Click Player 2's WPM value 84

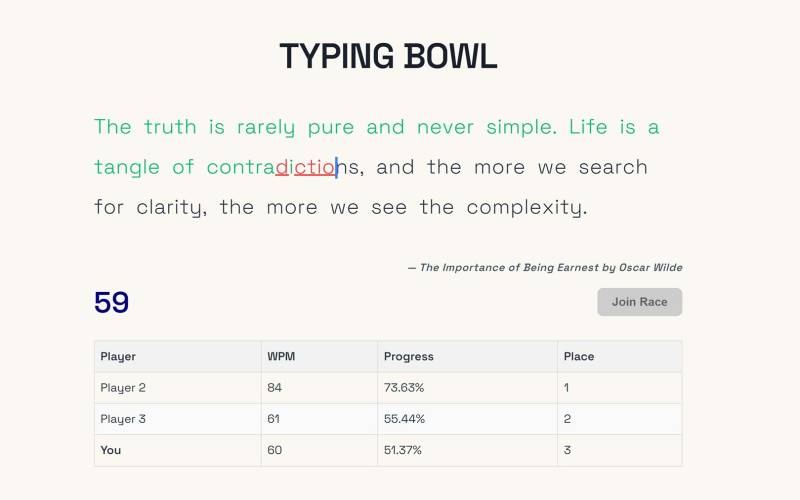[x=274, y=388]
